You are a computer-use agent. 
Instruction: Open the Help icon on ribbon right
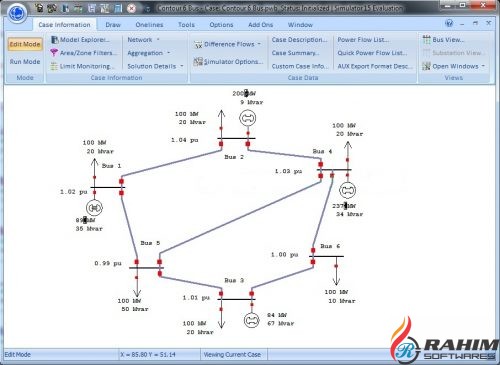pyautogui.click(x=449, y=23)
